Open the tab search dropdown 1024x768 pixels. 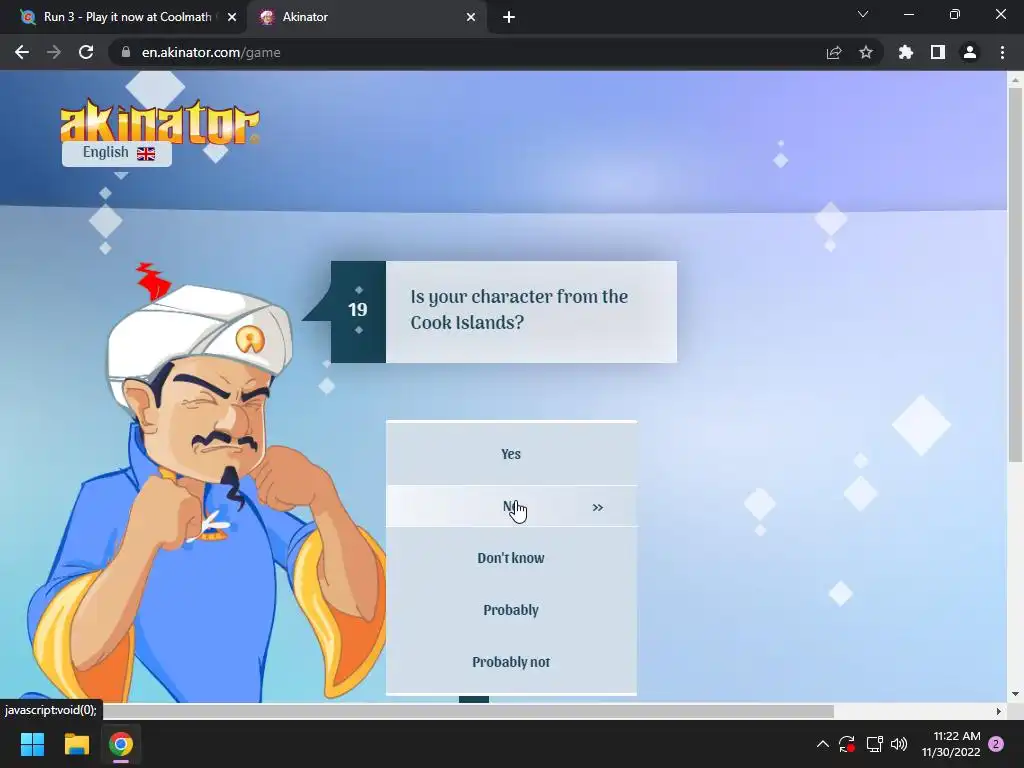point(863,14)
